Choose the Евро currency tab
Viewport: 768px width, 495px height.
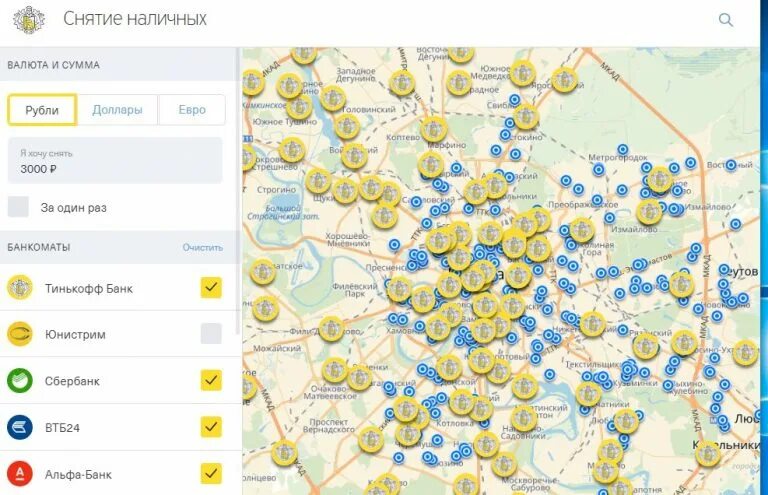(192, 110)
